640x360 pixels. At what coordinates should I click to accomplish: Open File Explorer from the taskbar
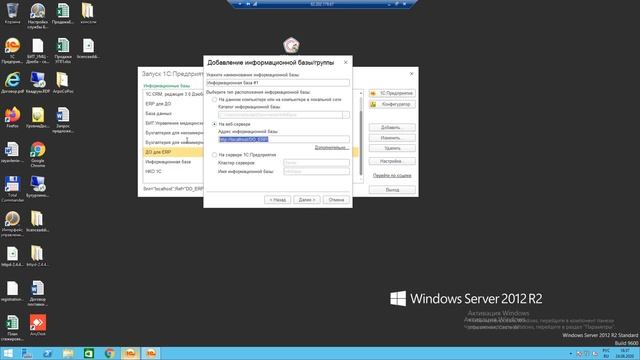click(x=68, y=353)
